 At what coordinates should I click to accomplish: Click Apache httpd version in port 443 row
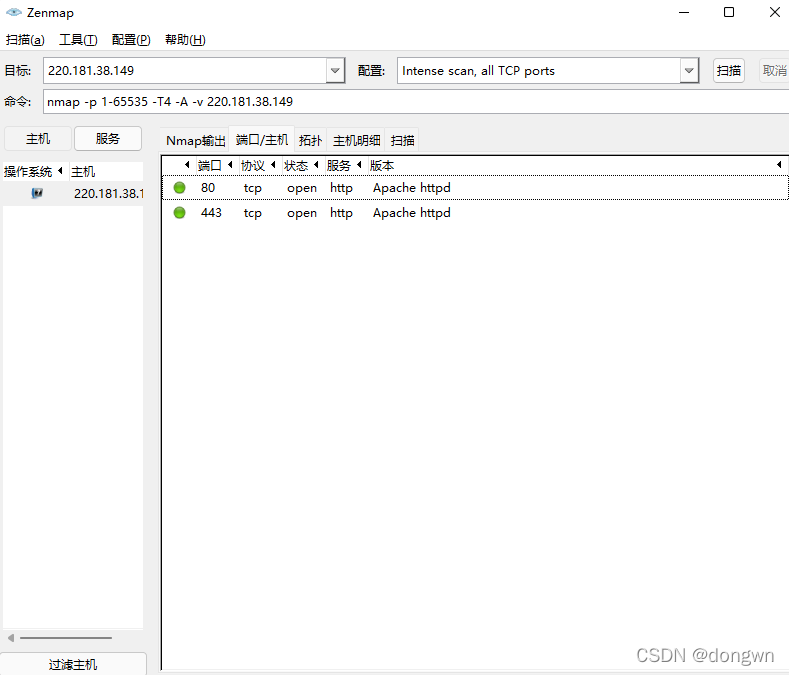pyautogui.click(x=412, y=213)
